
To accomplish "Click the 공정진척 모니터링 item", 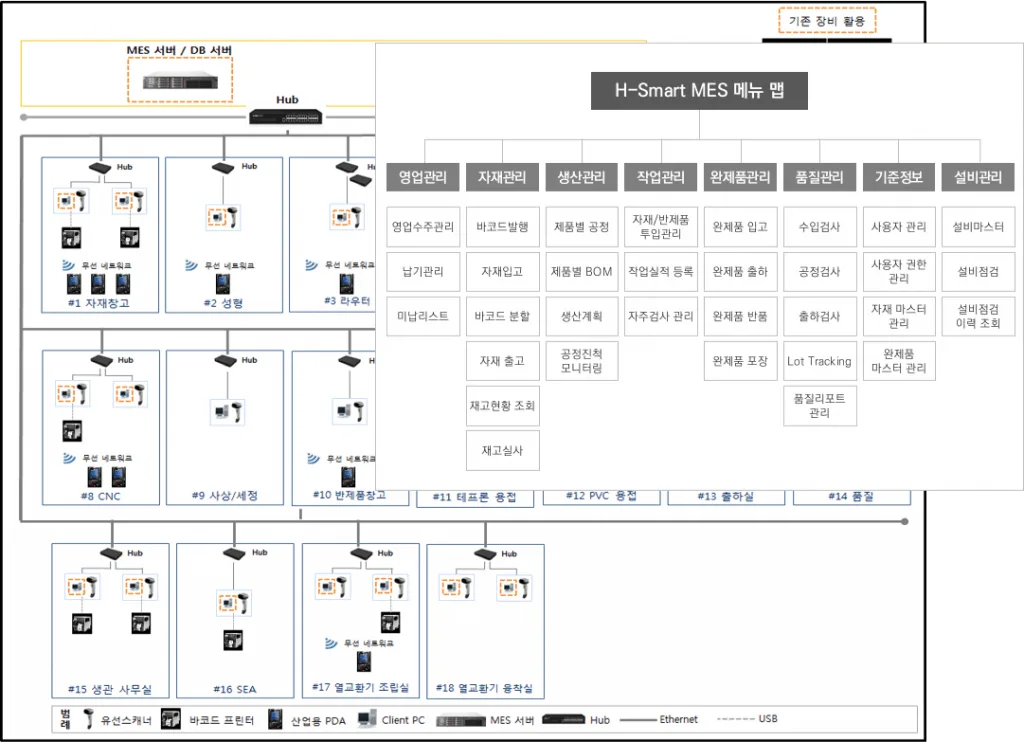I will [x=581, y=360].
